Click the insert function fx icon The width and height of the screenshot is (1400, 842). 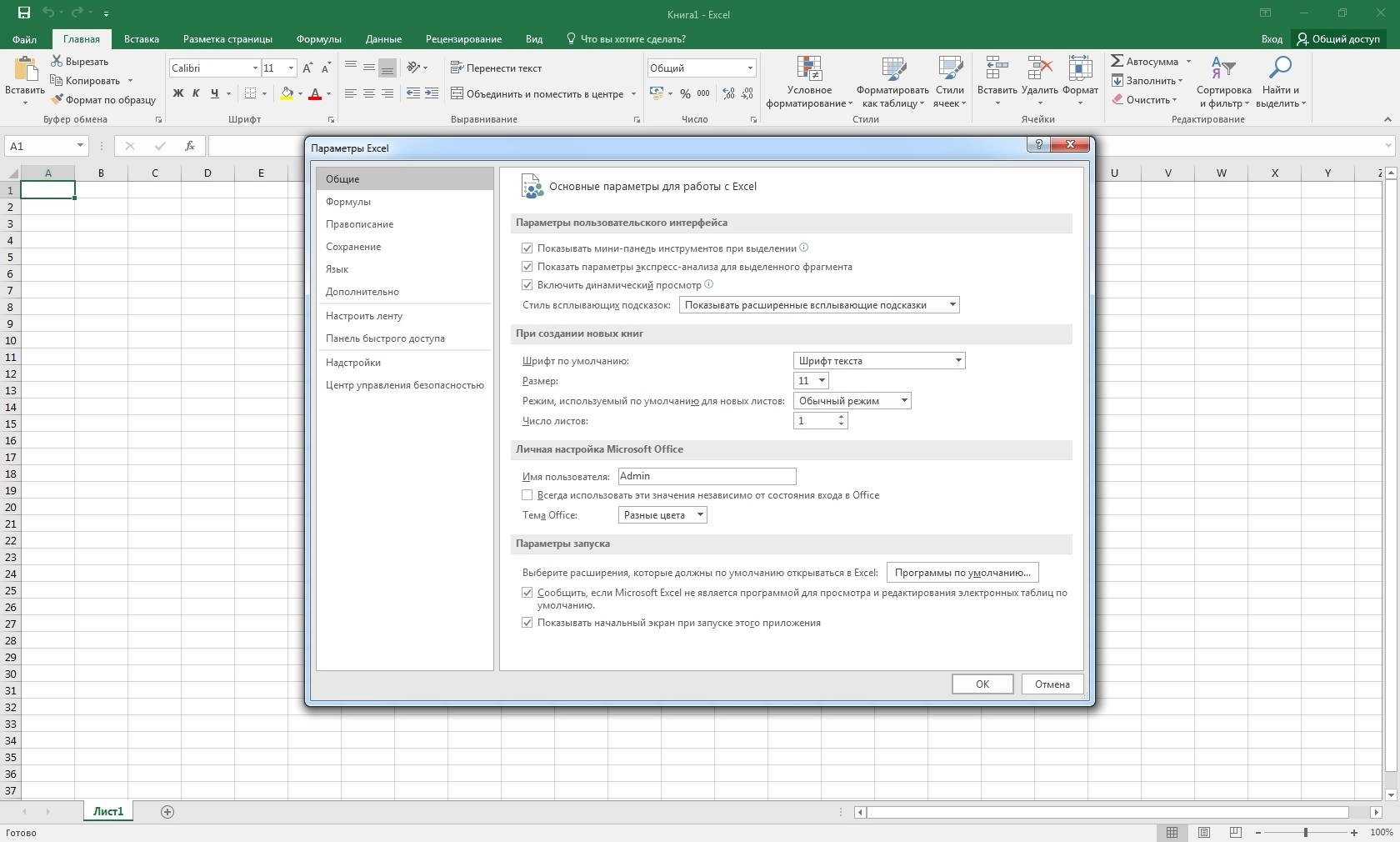coord(190,146)
